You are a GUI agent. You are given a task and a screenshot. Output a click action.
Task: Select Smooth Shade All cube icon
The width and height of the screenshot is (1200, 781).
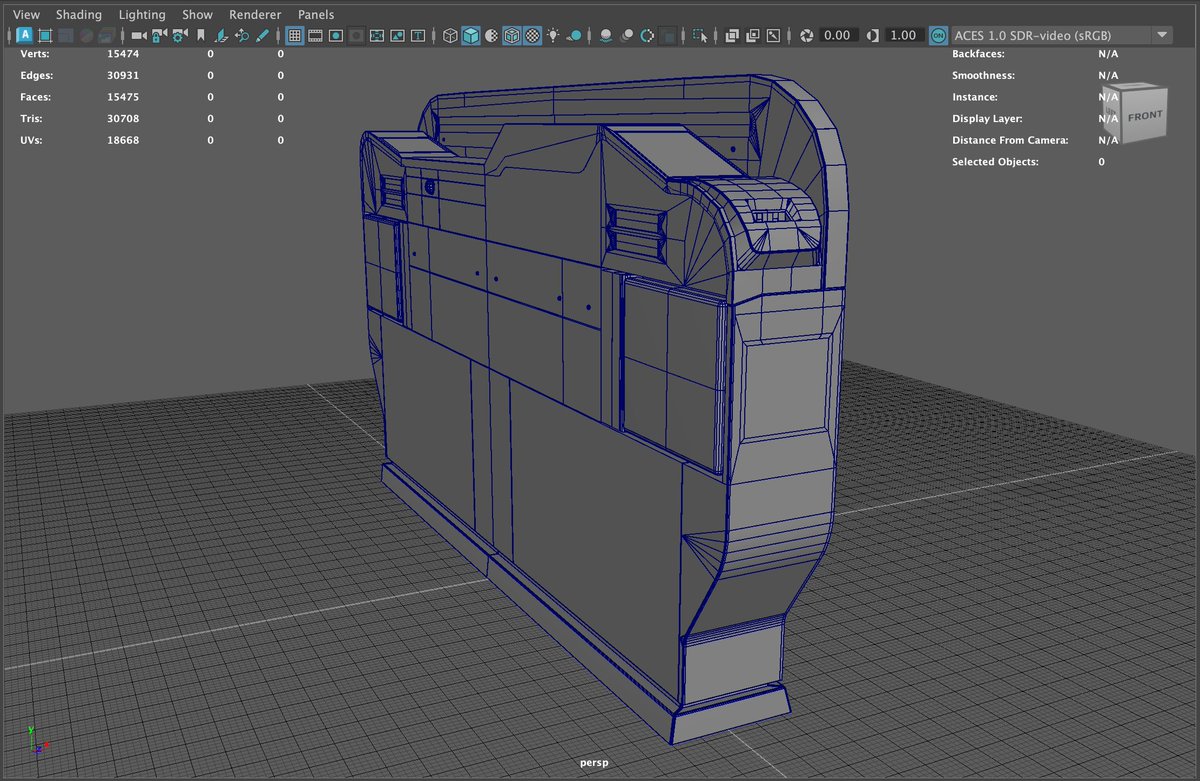point(471,35)
